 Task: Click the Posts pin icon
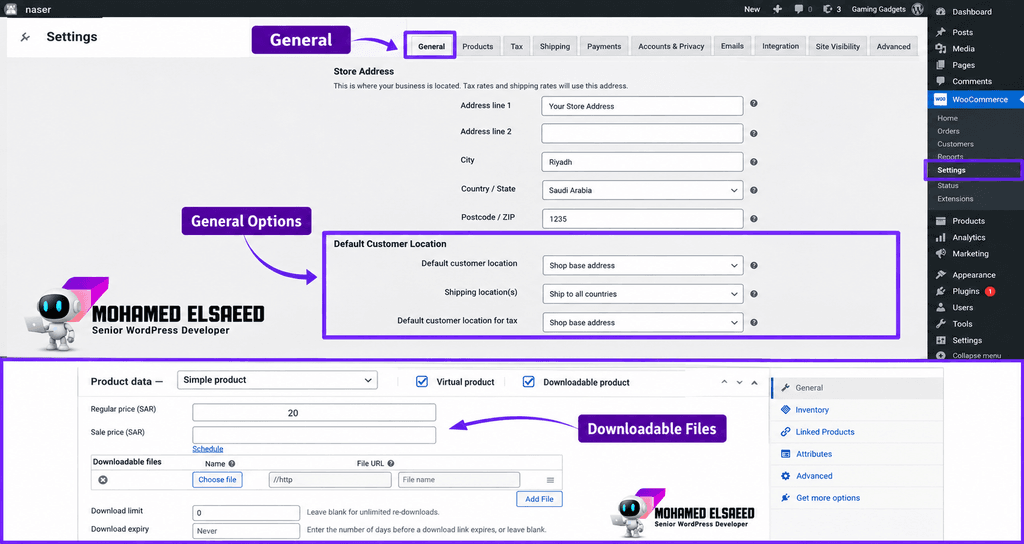[940, 32]
